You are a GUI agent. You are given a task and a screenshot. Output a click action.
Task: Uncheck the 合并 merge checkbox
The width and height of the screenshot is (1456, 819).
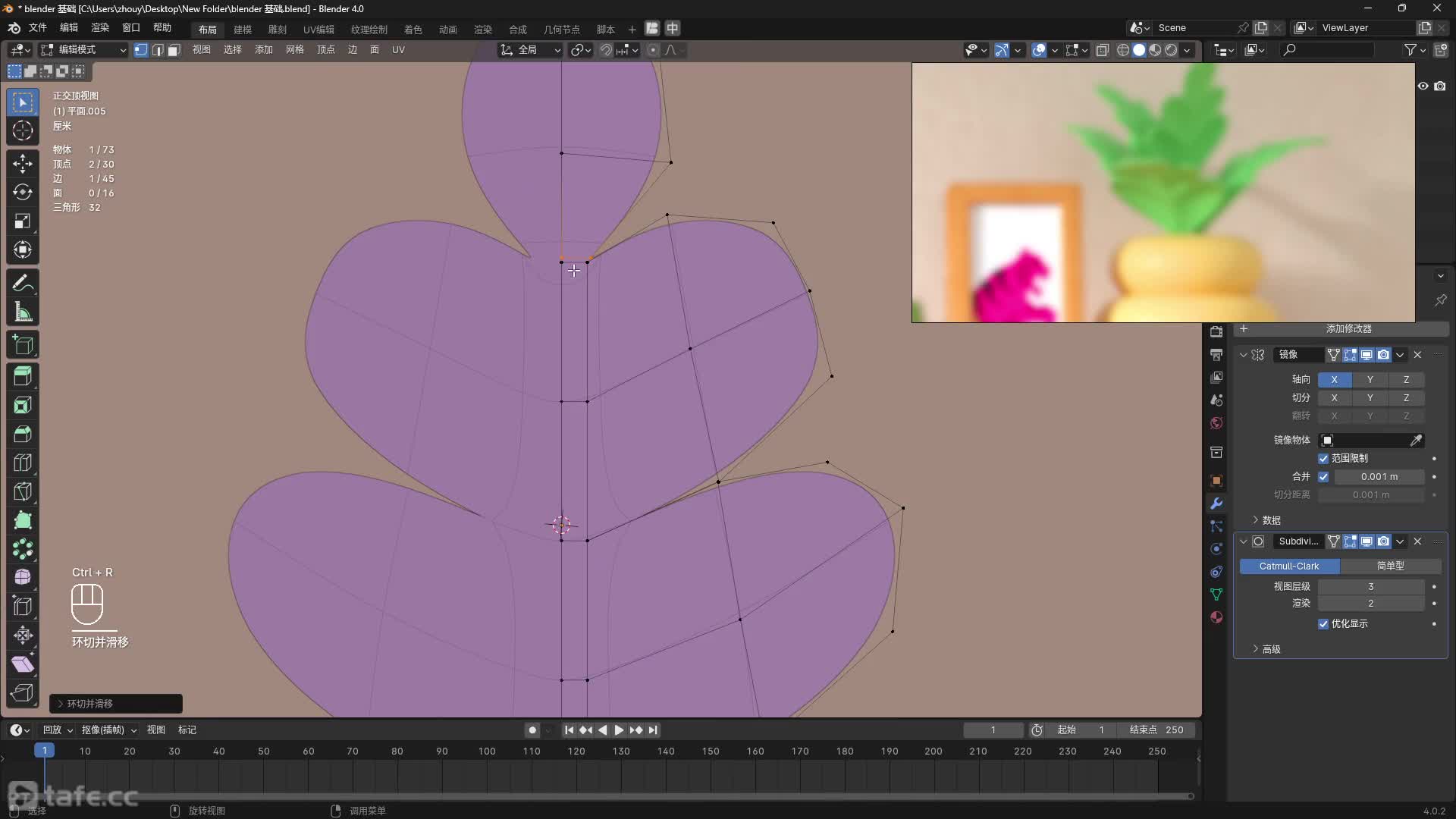[1323, 477]
